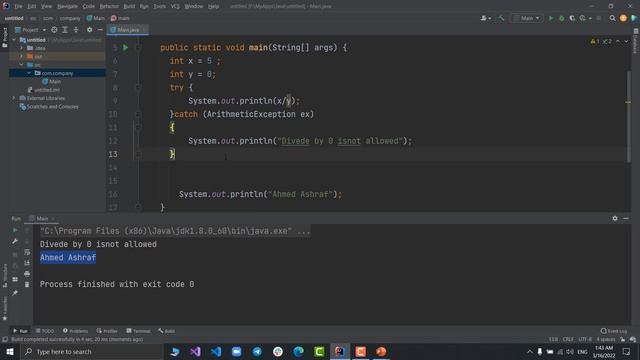Run Main with coverage icon
Image resolution: width=640 pixels, height=360 pixels.
click(572, 18)
